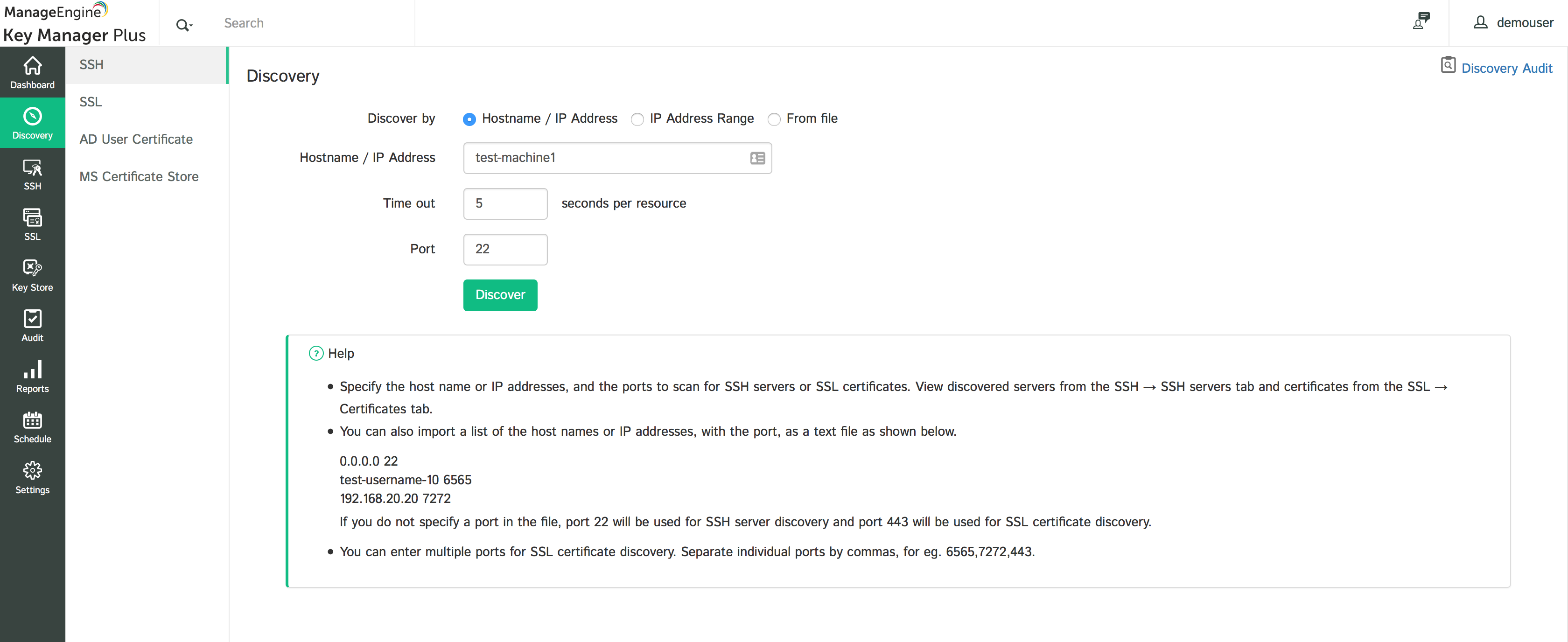The height and width of the screenshot is (642, 1568).
Task: Switch to the SSL discovery tab
Action: [x=91, y=102]
